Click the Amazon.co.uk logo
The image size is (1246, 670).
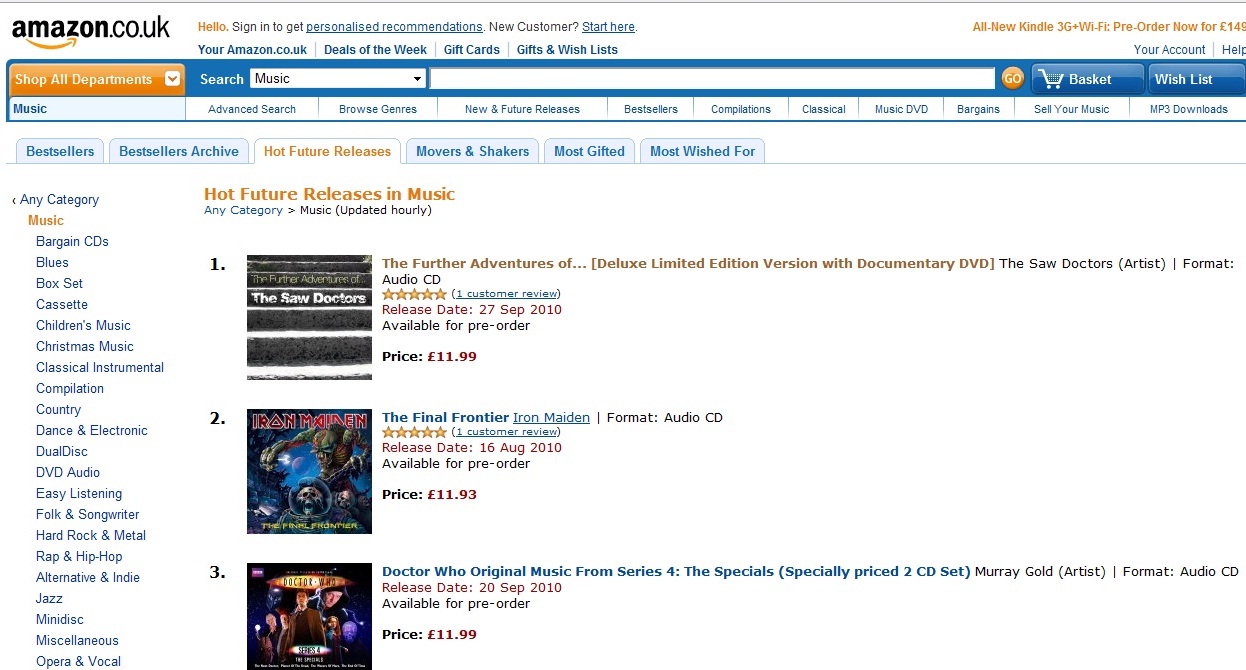[90, 33]
